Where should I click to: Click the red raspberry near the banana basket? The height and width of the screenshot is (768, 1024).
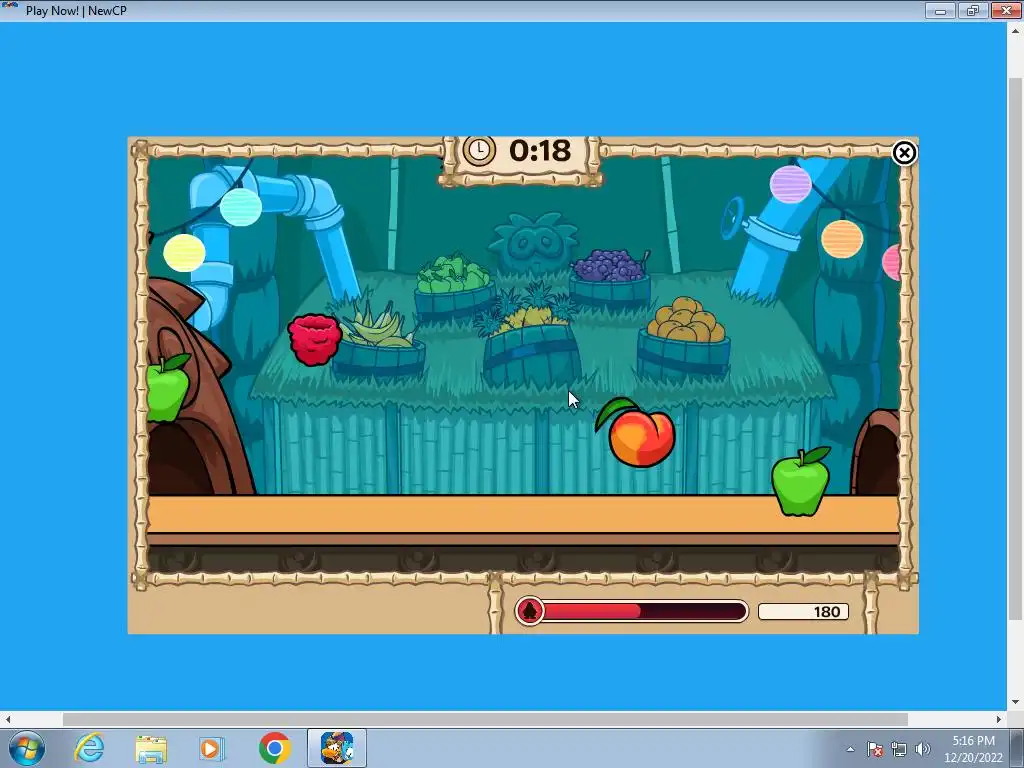coord(315,340)
